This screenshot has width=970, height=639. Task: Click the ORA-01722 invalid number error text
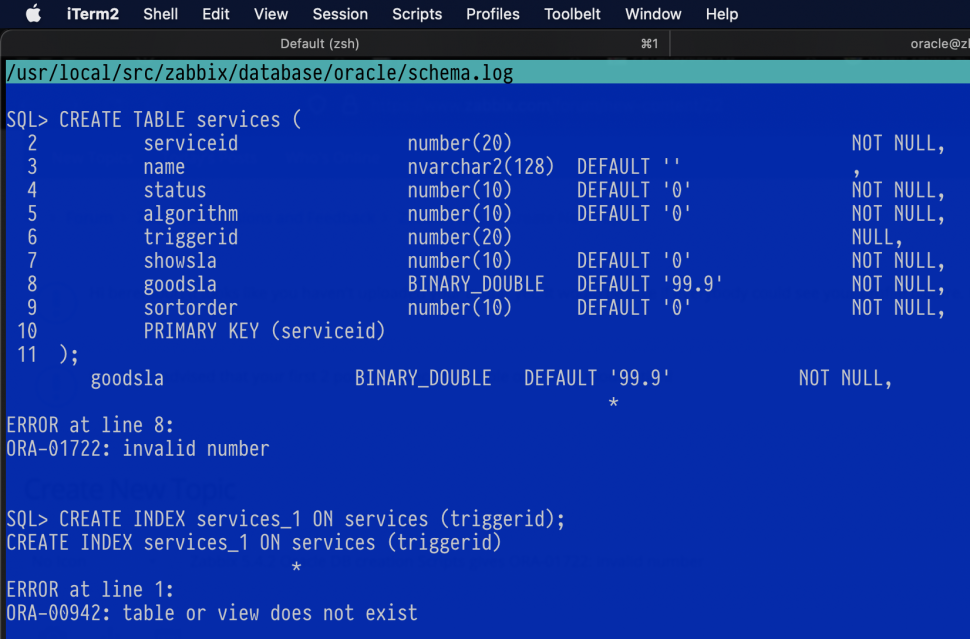pos(138,449)
